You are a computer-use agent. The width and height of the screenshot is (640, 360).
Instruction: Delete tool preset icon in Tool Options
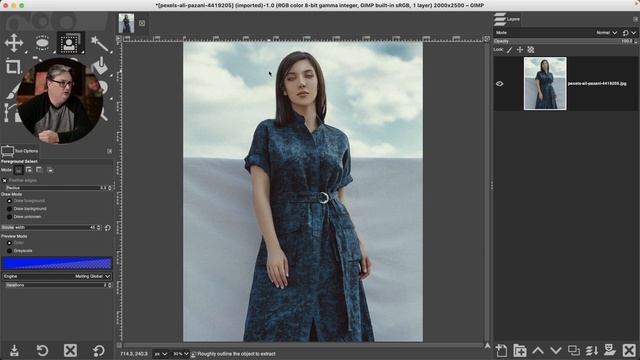[70, 350]
